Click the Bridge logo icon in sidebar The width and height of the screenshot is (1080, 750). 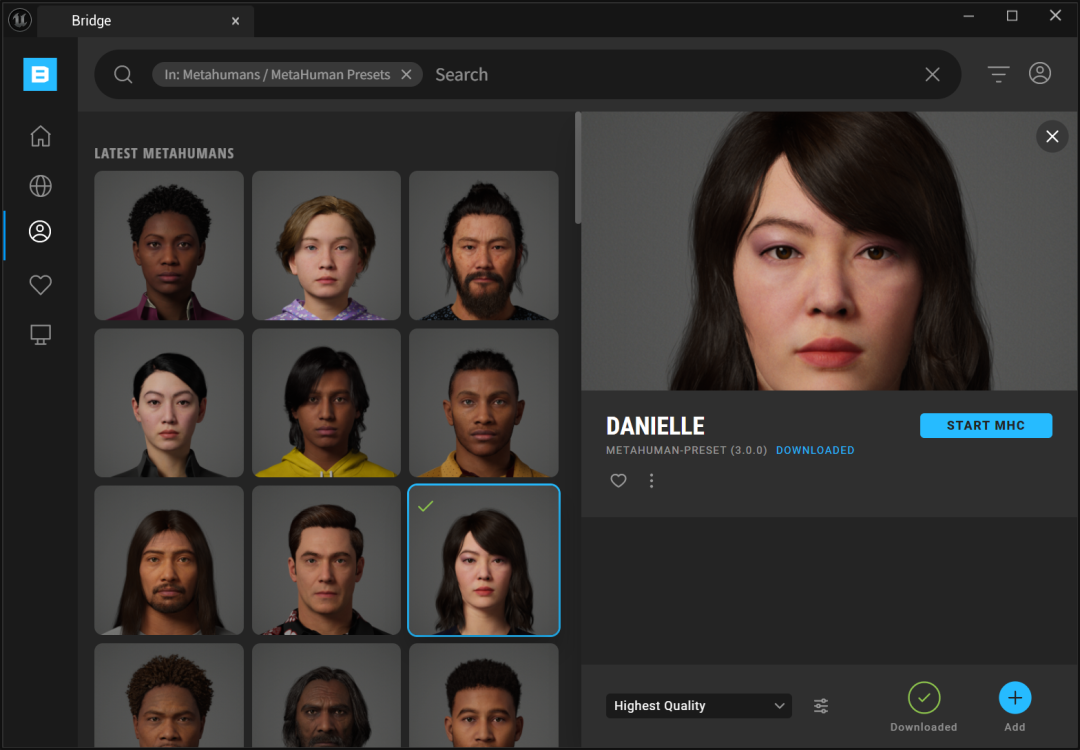(x=40, y=74)
